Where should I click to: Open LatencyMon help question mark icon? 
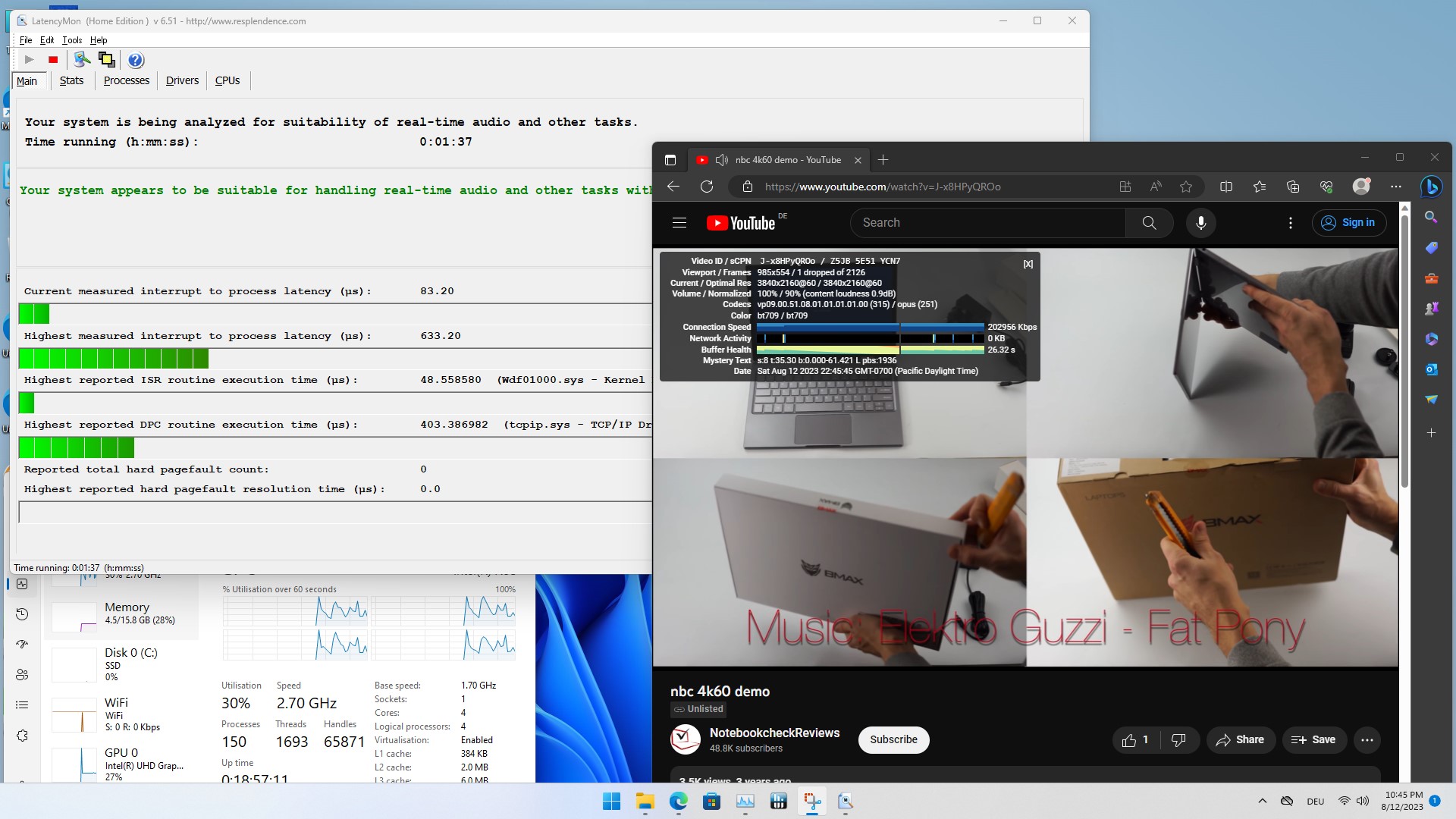point(136,60)
